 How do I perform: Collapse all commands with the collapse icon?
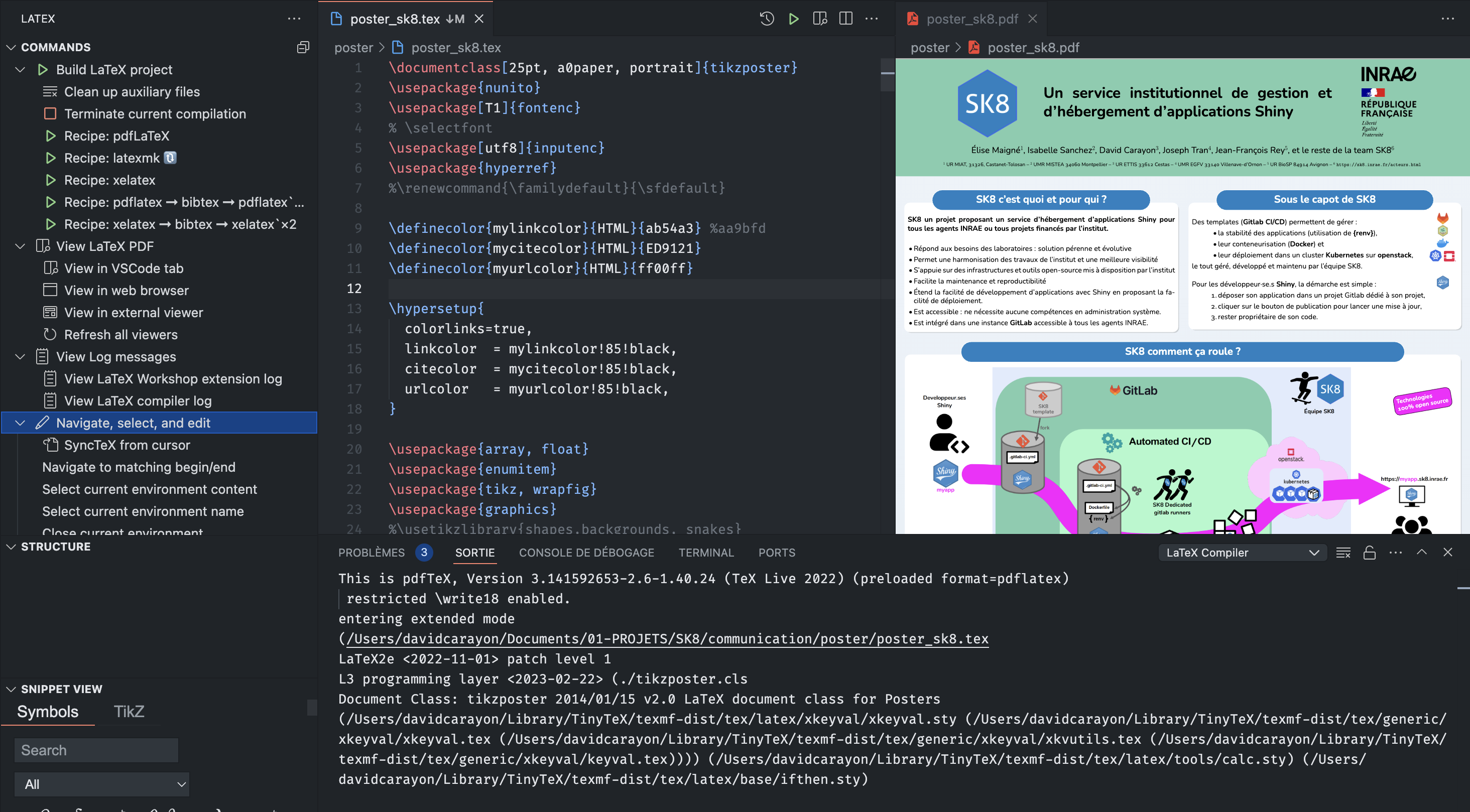click(303, 47)
